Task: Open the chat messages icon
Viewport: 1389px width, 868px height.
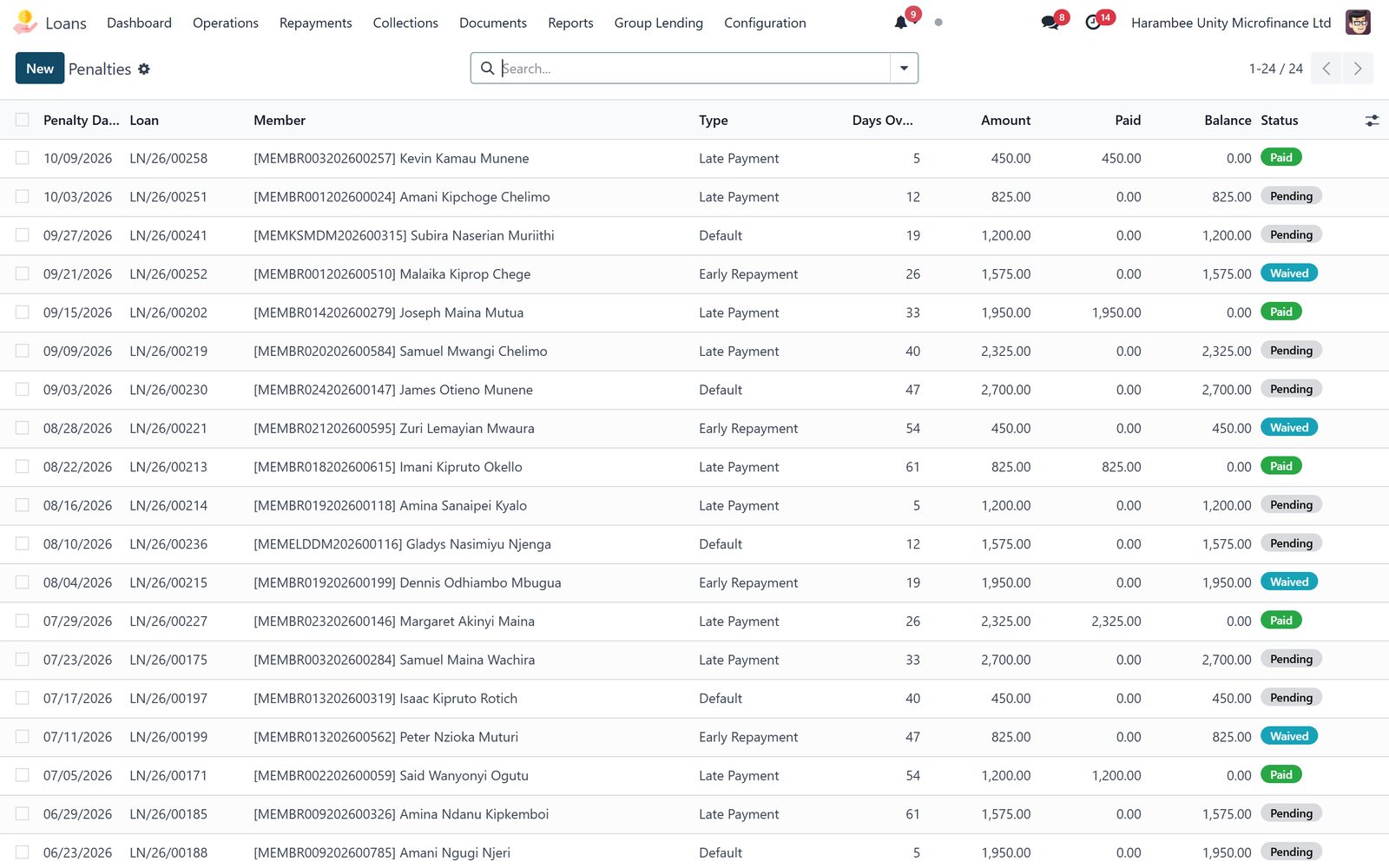Action: click(1050, 23)
